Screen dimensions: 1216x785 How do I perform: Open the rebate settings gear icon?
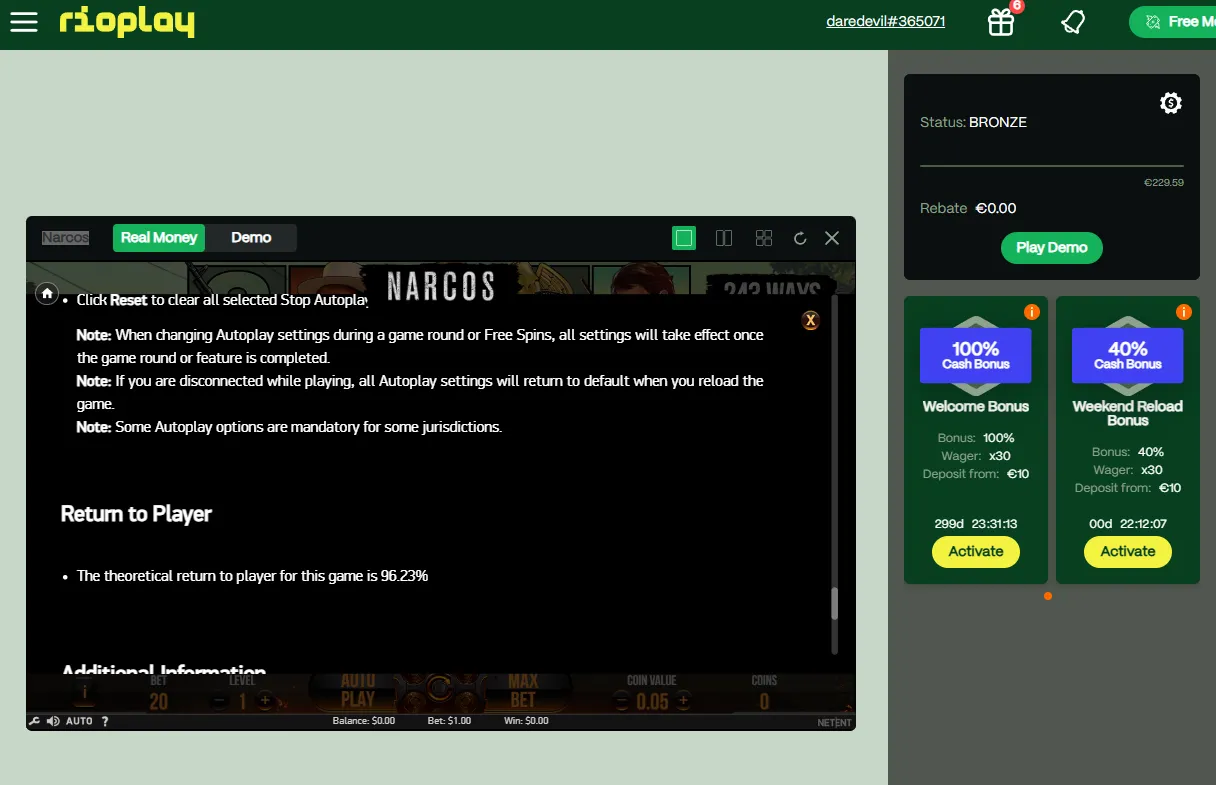click(1171, 103)
